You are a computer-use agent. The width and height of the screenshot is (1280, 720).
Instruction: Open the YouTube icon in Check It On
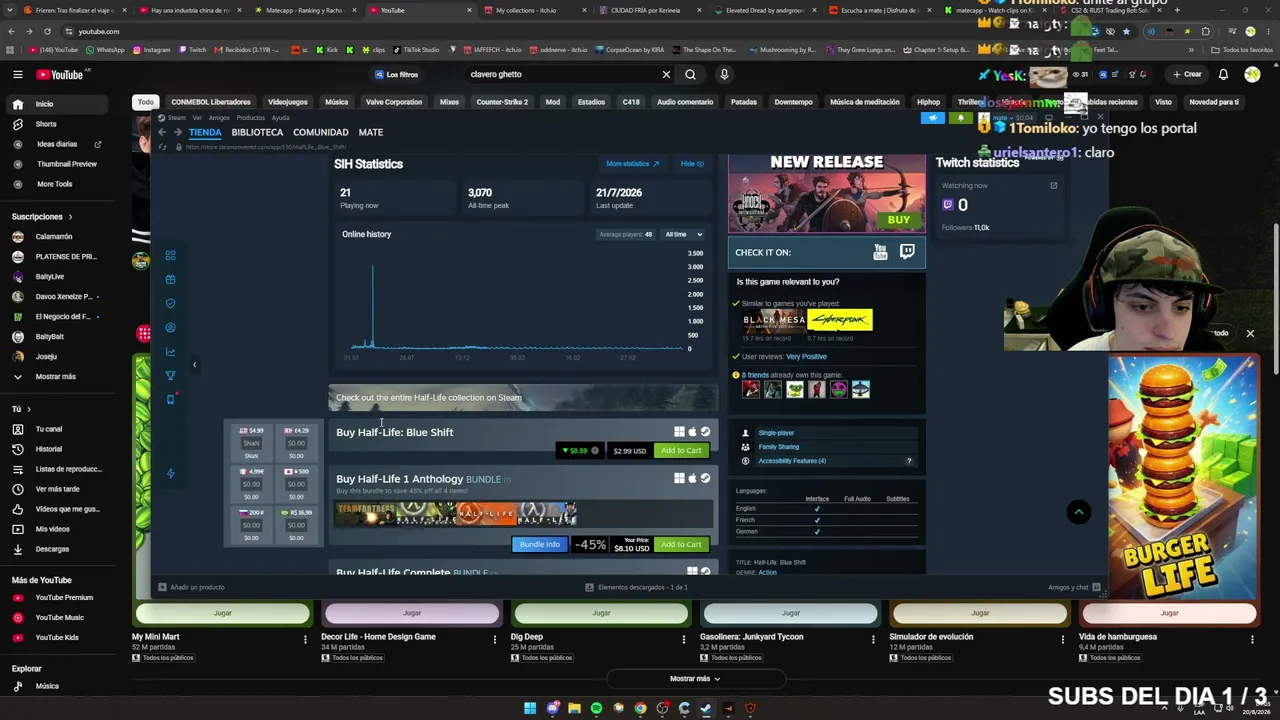(880, 252)
